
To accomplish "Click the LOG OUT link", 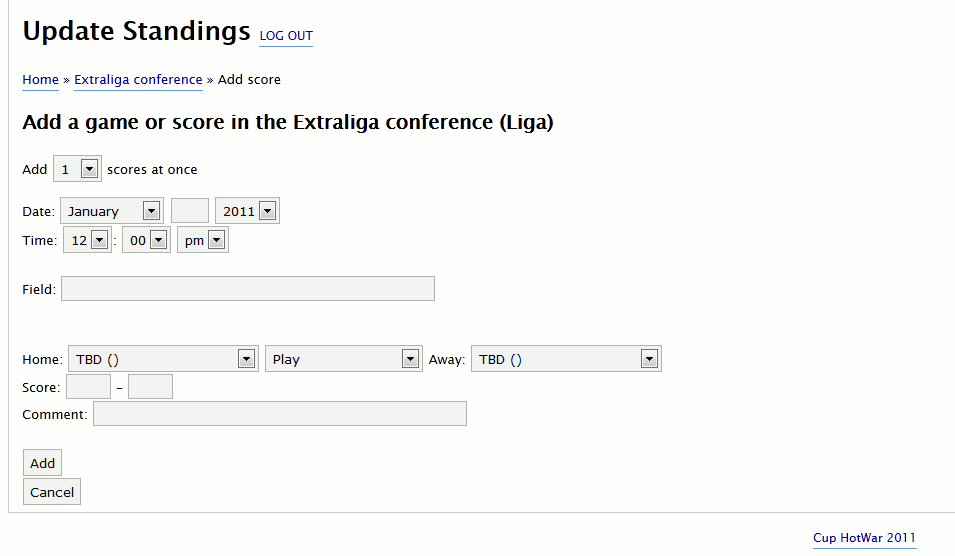I will [x=286, y=36].
